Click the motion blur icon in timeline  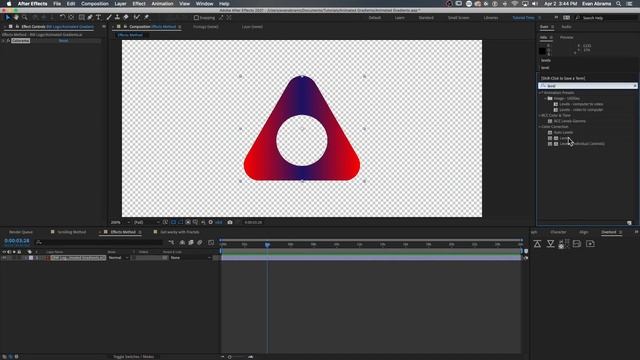200,242
